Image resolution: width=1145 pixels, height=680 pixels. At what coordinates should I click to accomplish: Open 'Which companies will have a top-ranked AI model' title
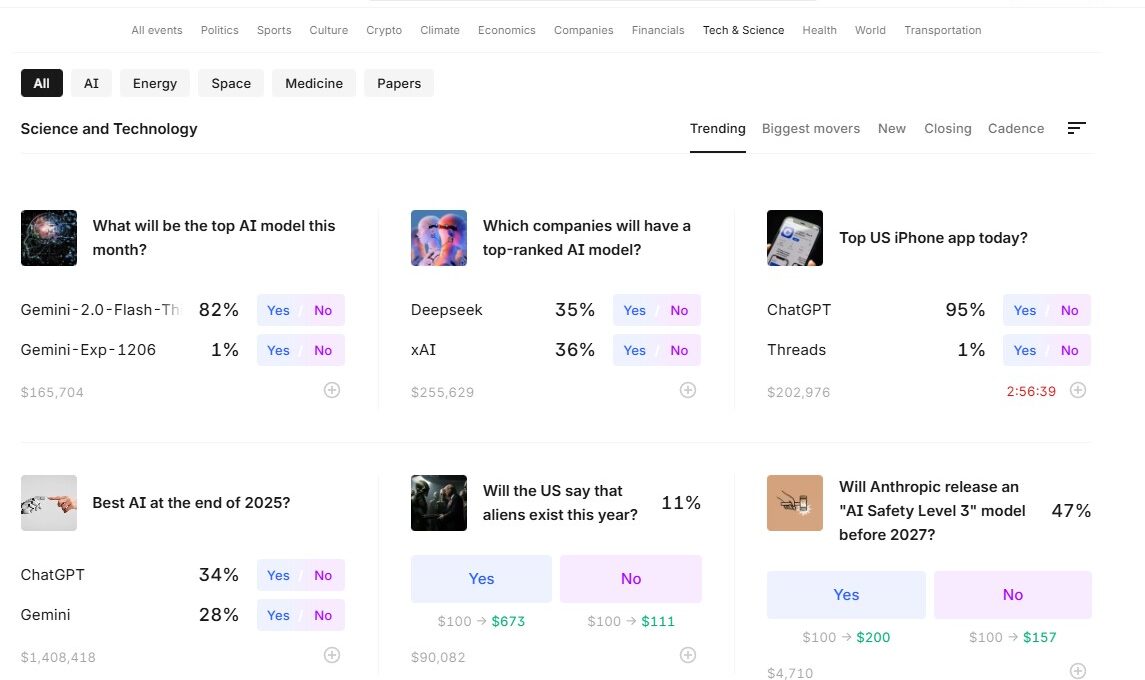(586, 238)
